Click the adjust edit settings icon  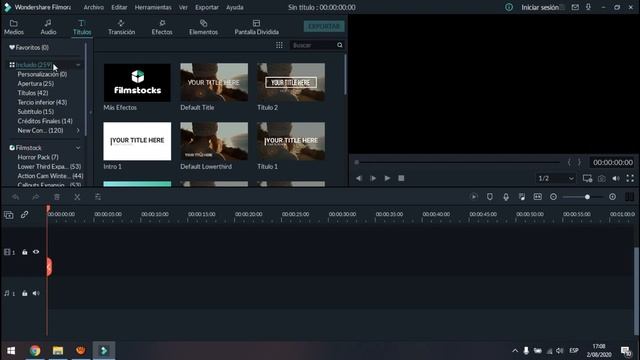point(98,197)
